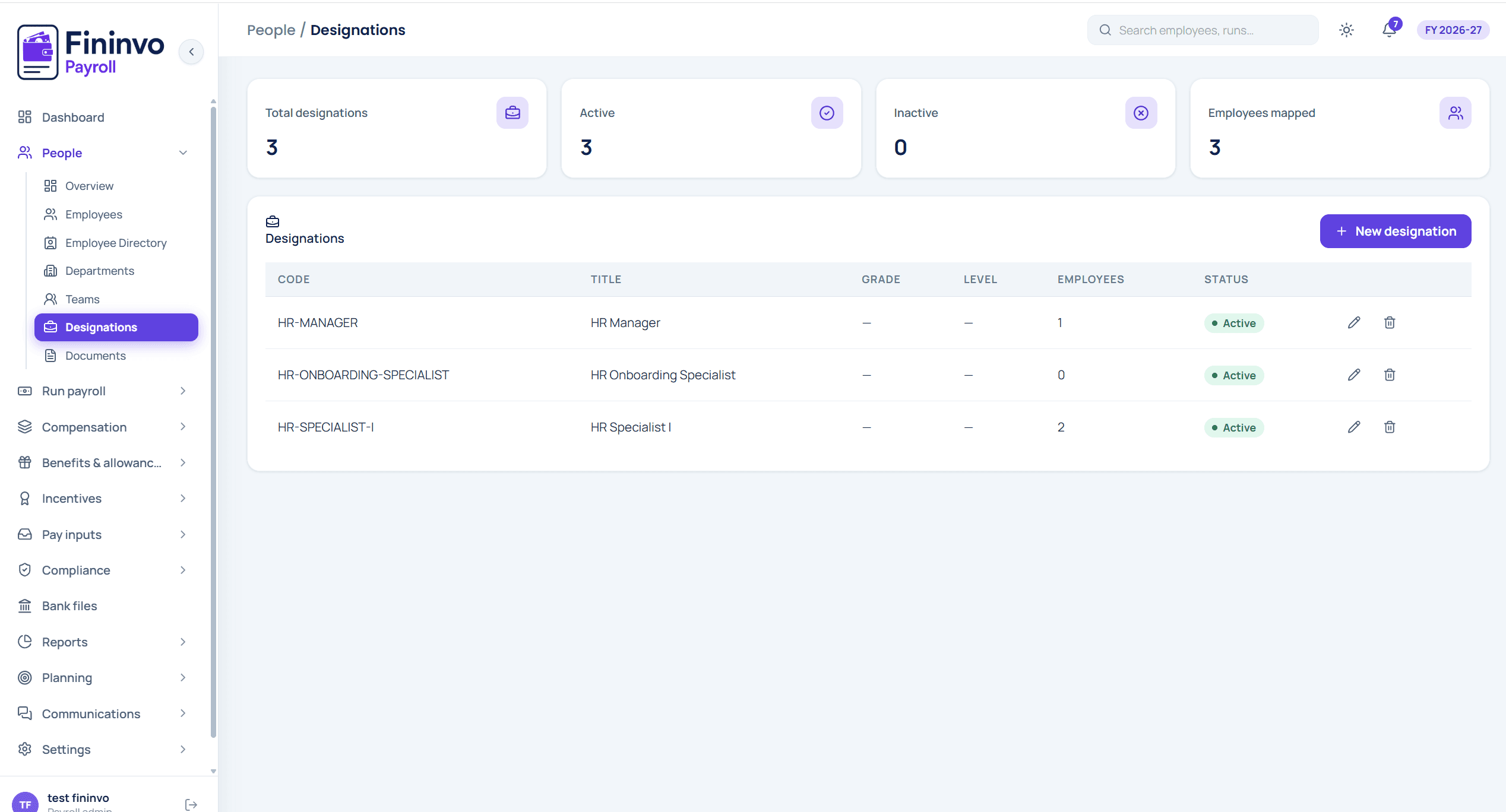Click the HR-ONBOARDING-SPECIALIST code cell
This screenshot has height=812, width=1506.
coord(363,375)
